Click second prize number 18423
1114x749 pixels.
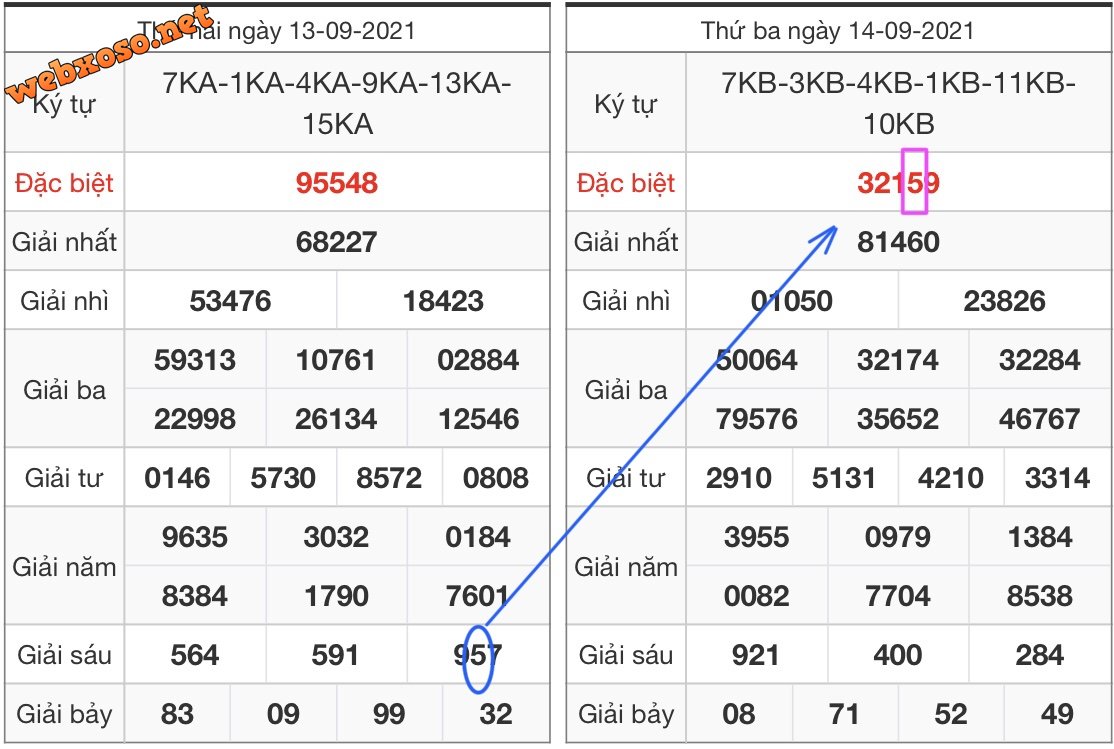443,301
